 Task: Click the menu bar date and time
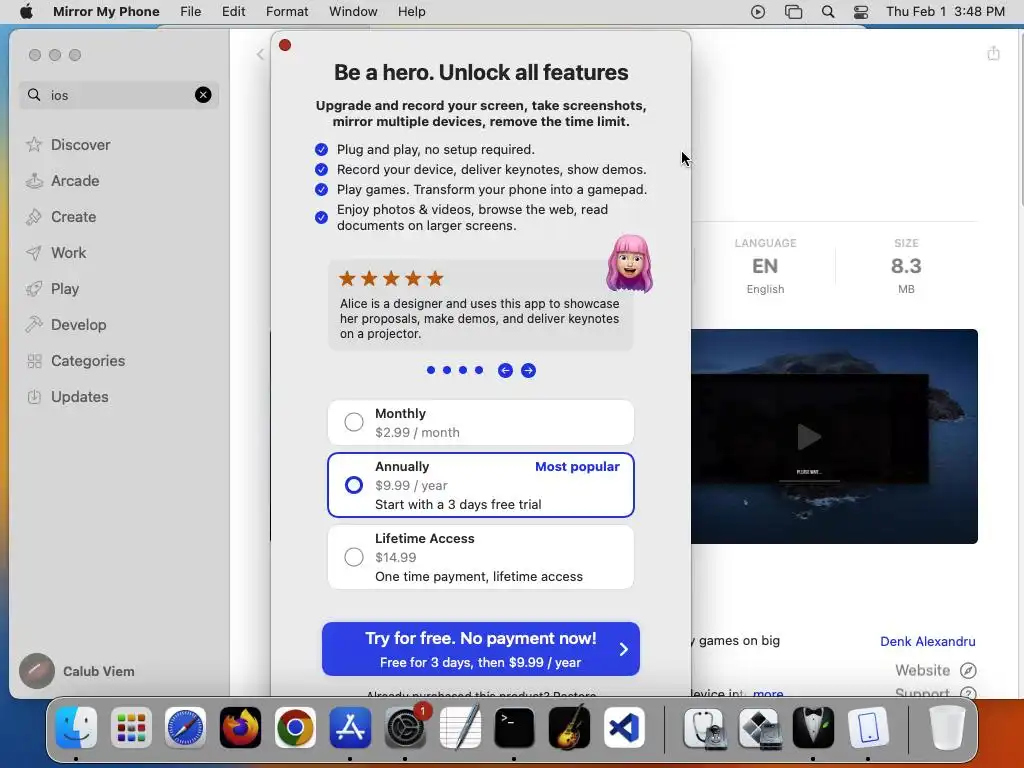[945, 11]
